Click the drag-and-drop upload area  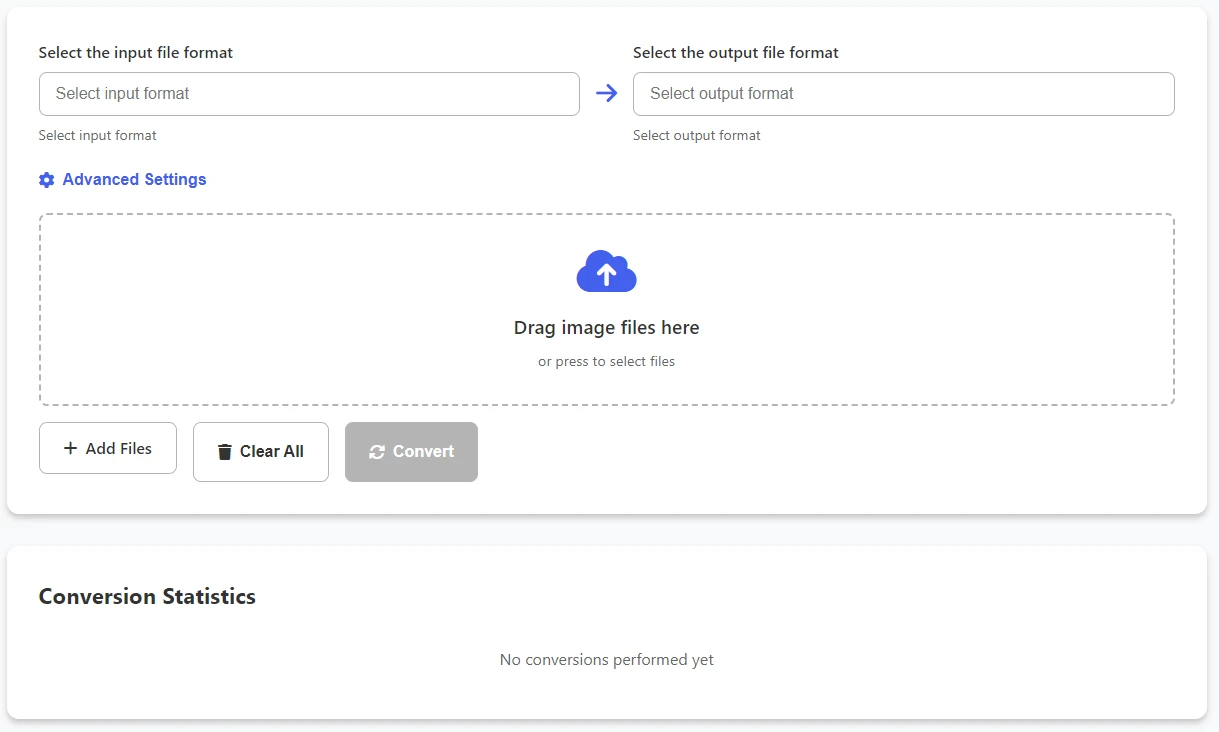point(606,308)
